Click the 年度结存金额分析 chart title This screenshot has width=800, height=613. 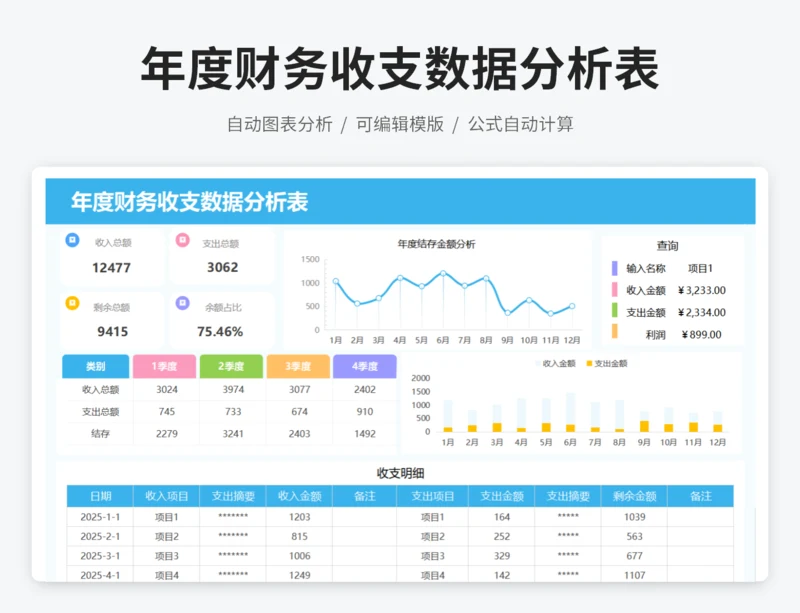click(x=436, y=244)
